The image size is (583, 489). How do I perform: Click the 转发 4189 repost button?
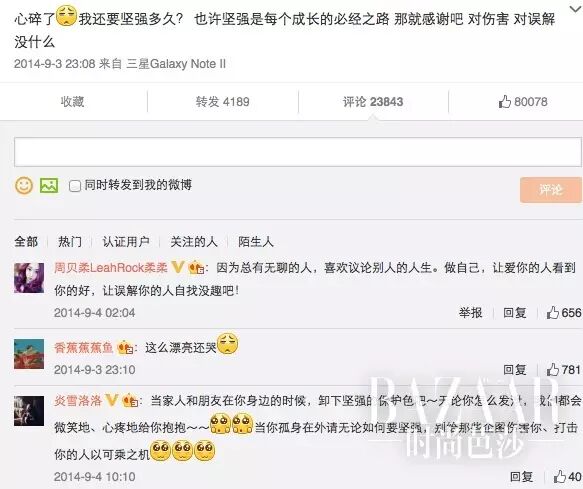(x=222, y=102)
